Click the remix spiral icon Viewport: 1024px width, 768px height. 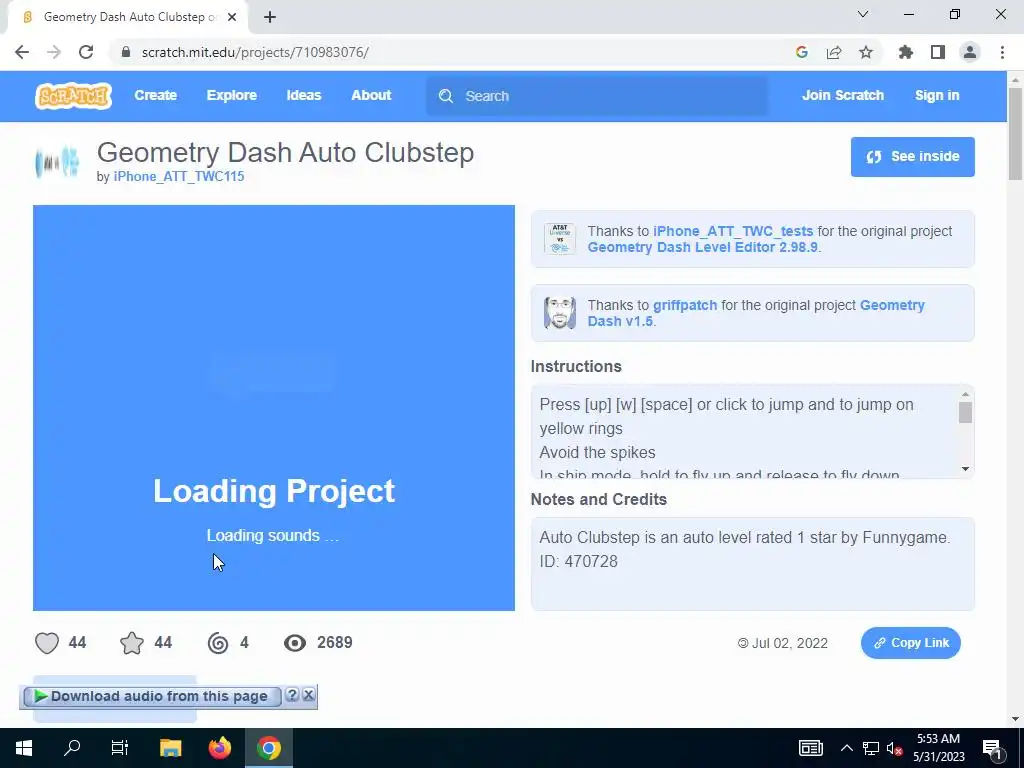tap(218, 643)
